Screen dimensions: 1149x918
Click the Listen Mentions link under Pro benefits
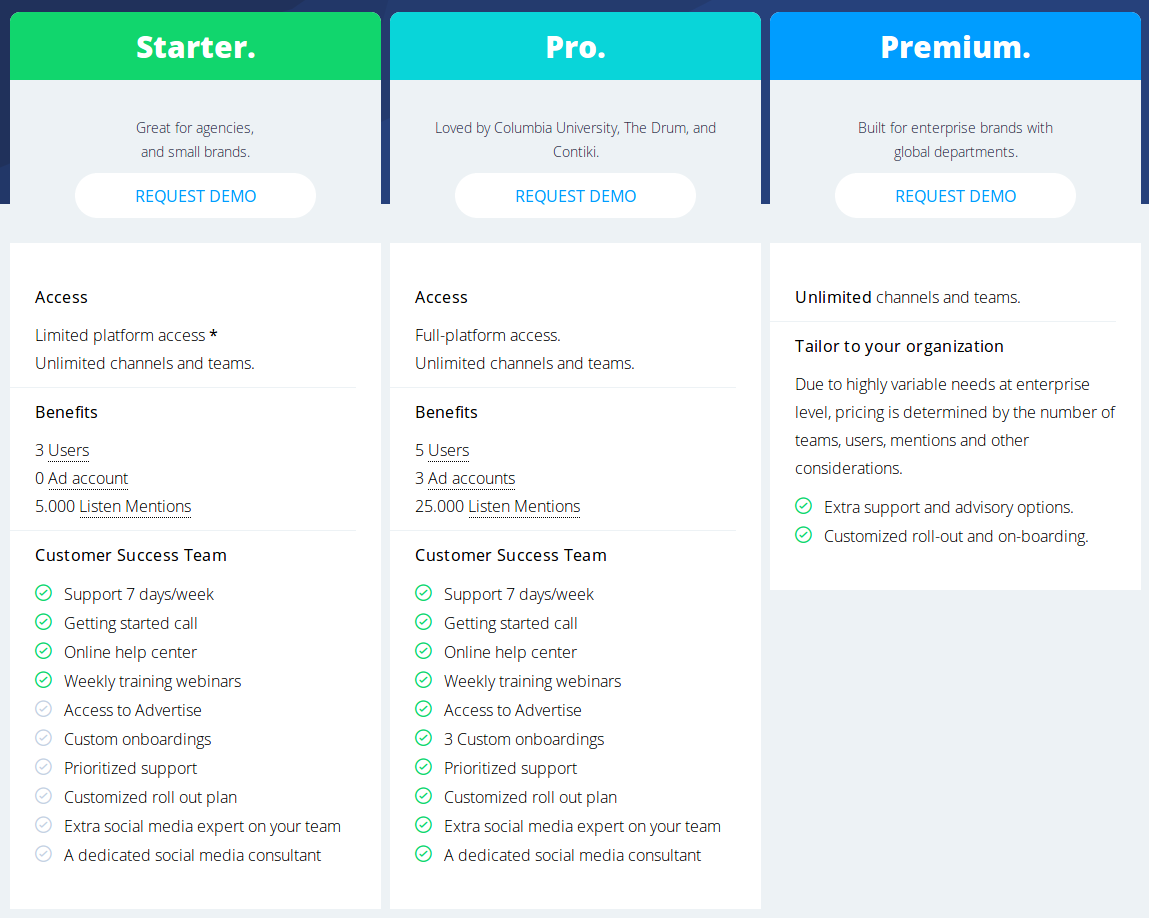(x=524, y=506)
